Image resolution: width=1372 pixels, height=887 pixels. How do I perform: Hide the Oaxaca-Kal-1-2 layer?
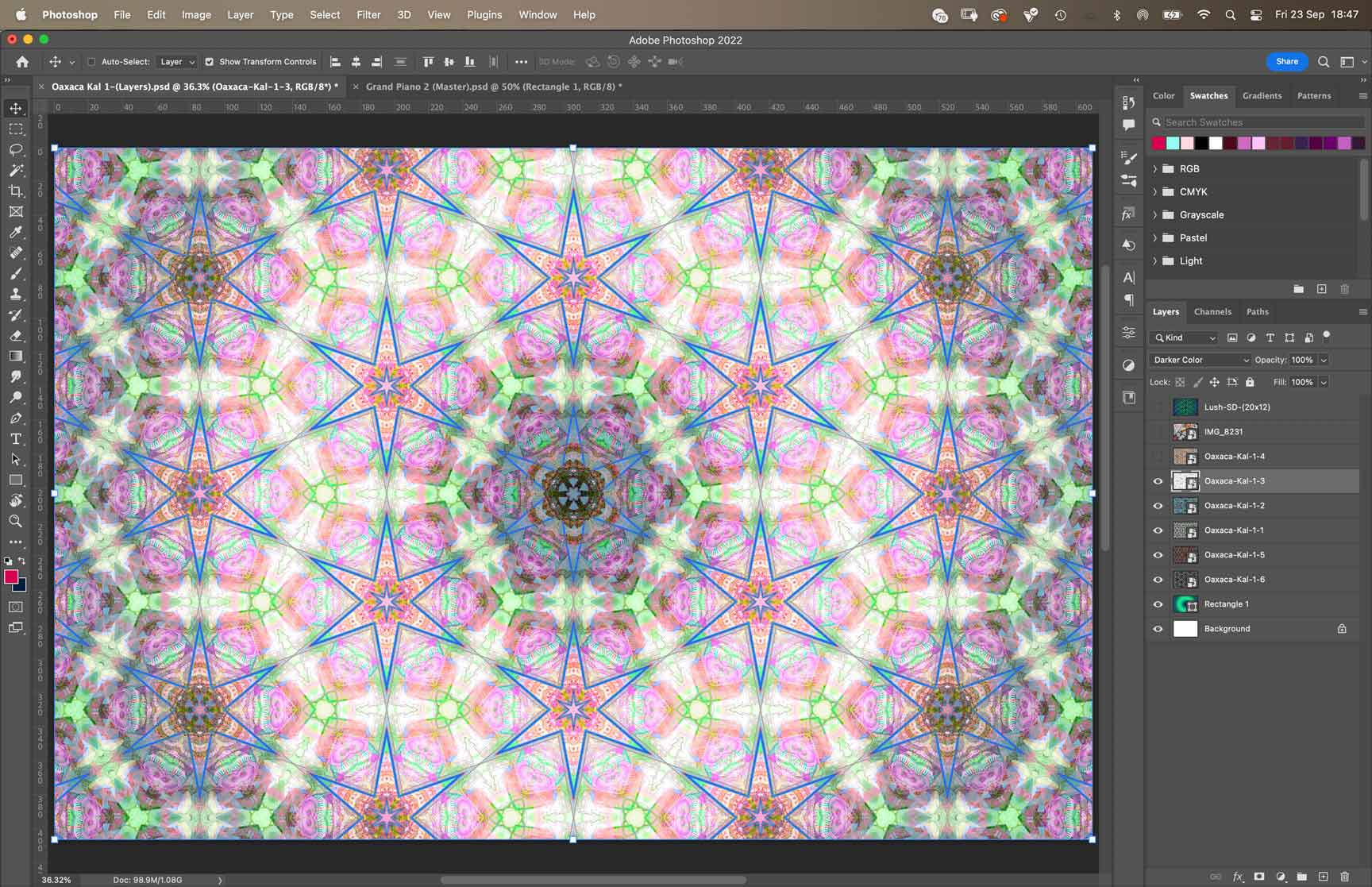(1158, 506)
